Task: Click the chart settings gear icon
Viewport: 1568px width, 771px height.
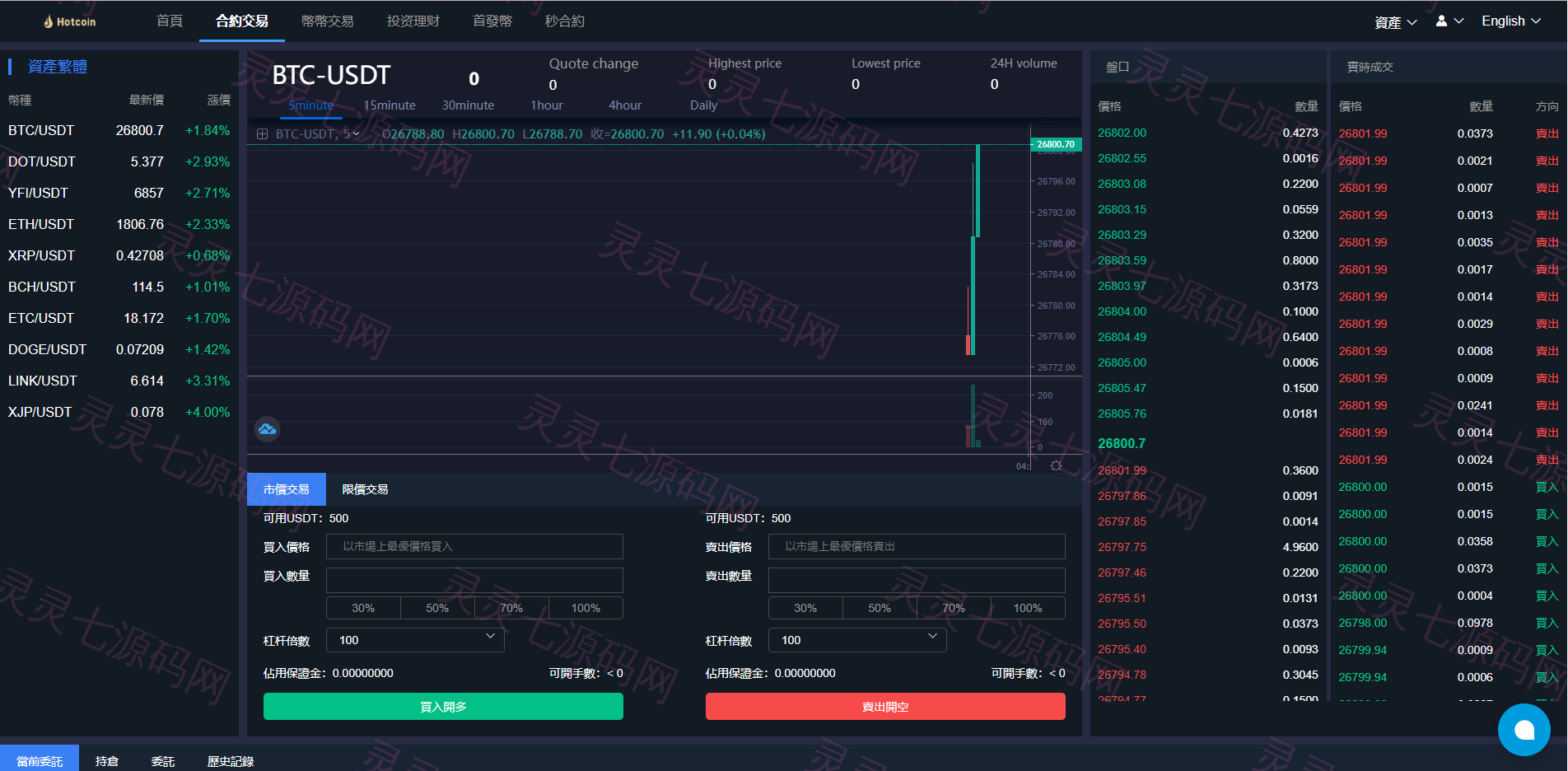Action: tap(1057, 465)
